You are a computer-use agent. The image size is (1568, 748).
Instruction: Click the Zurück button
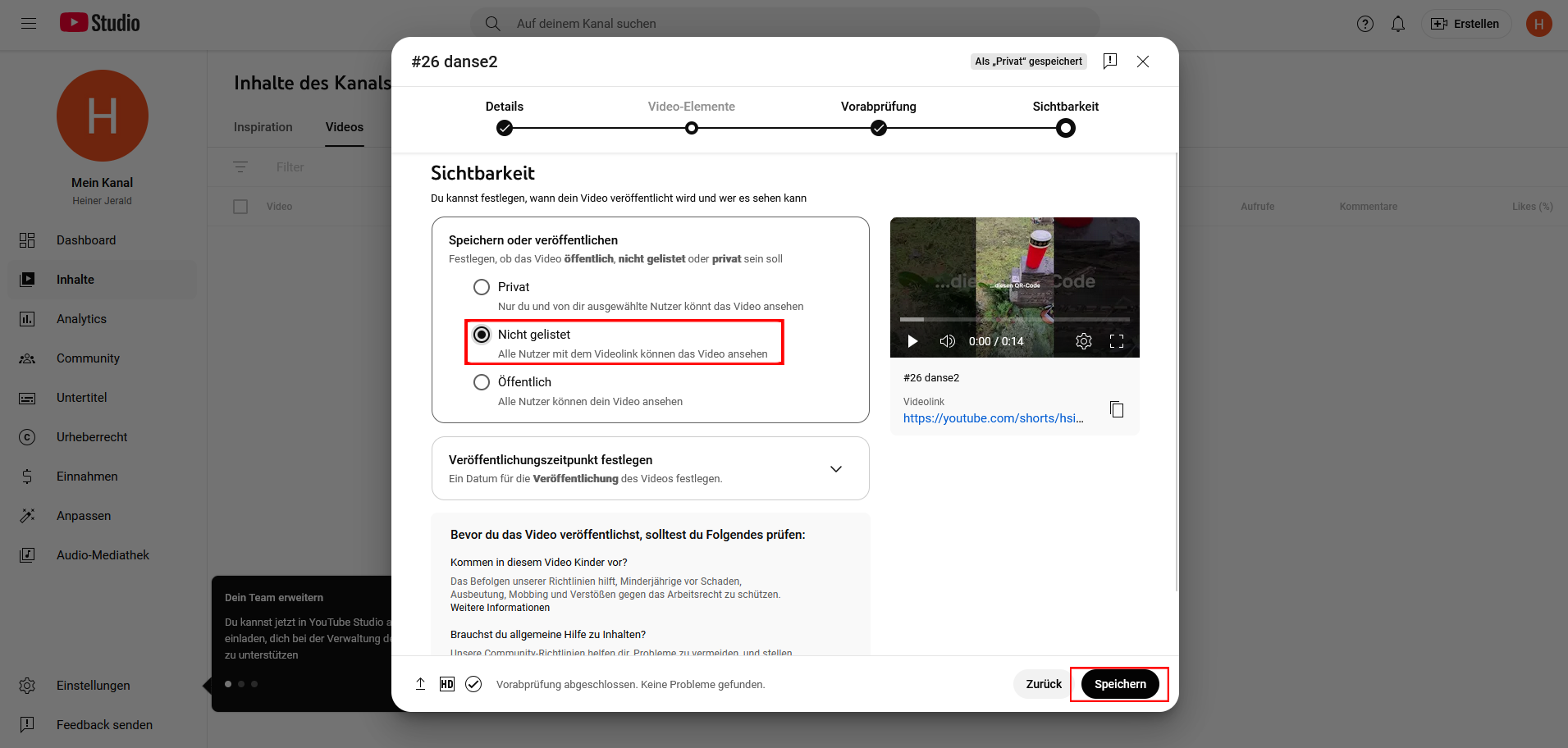[x=1043, y=684]
